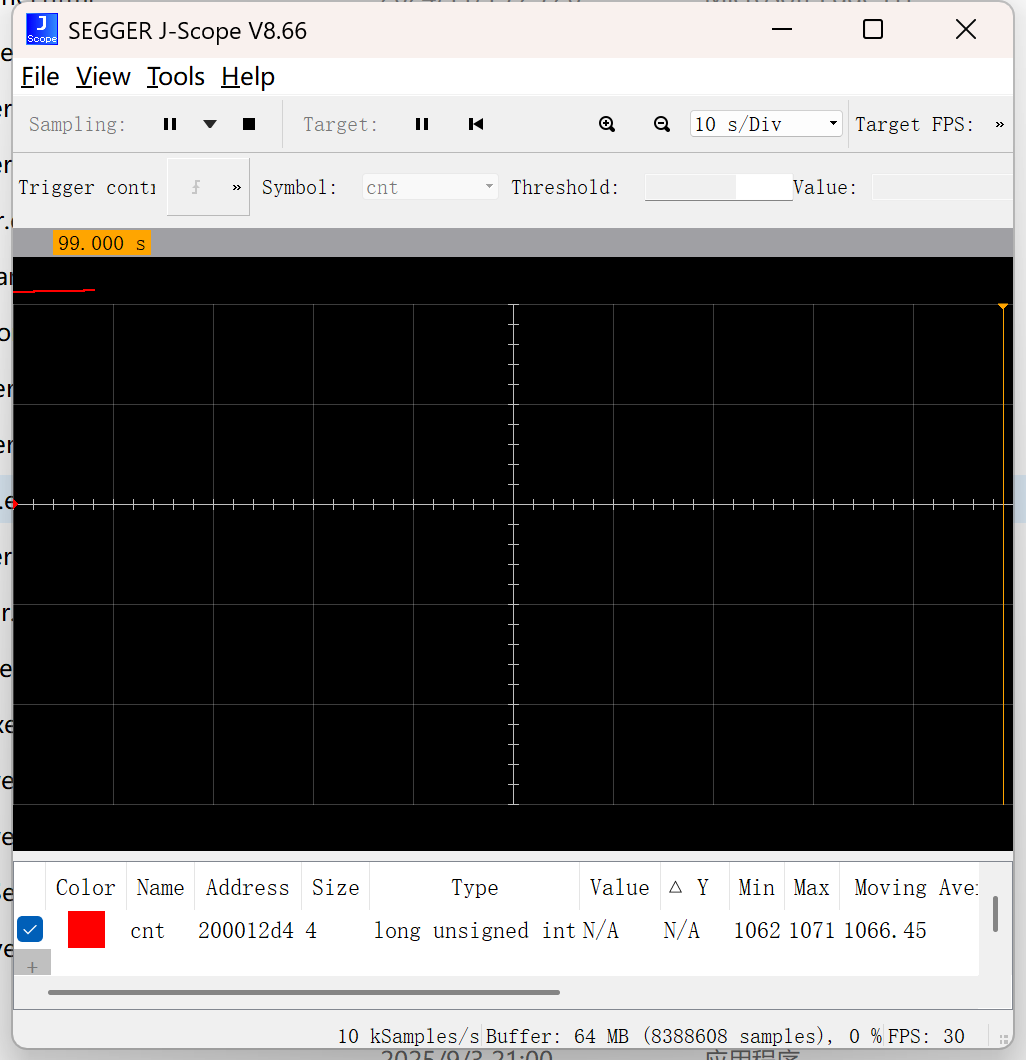Reset the target with the restart icon
Image resolution: width=1026 pixels, height=1060 pixels.
[476, 124]
